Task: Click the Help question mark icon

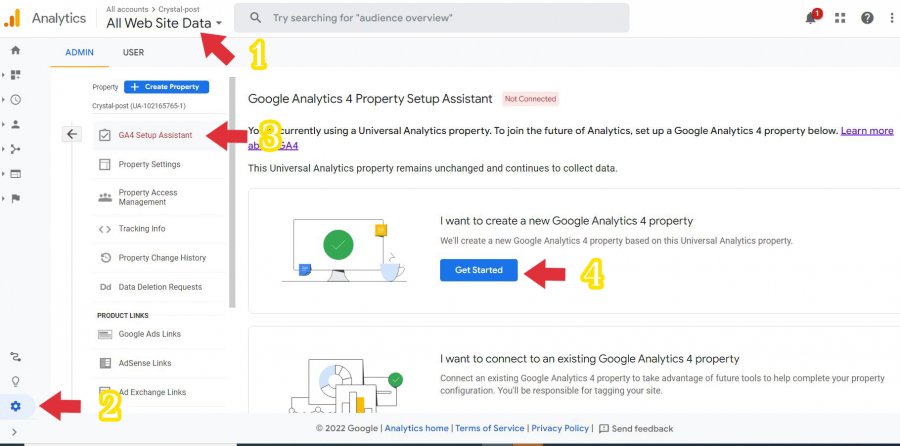Action: [867, 18]
